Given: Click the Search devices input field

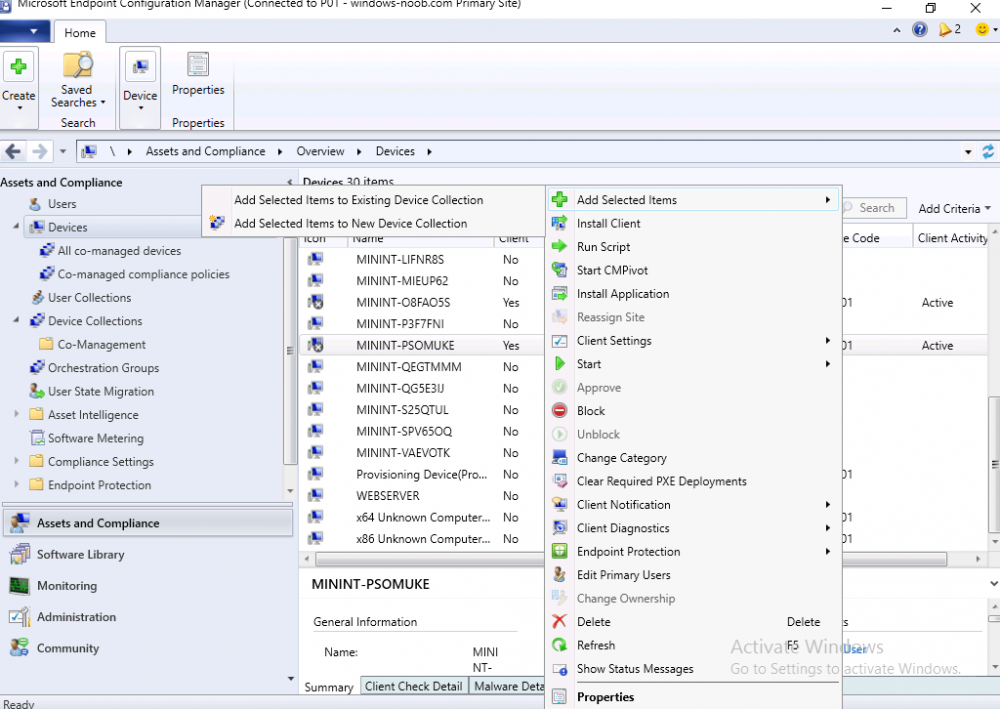Looking at the screenshot, I should (875, 208).
